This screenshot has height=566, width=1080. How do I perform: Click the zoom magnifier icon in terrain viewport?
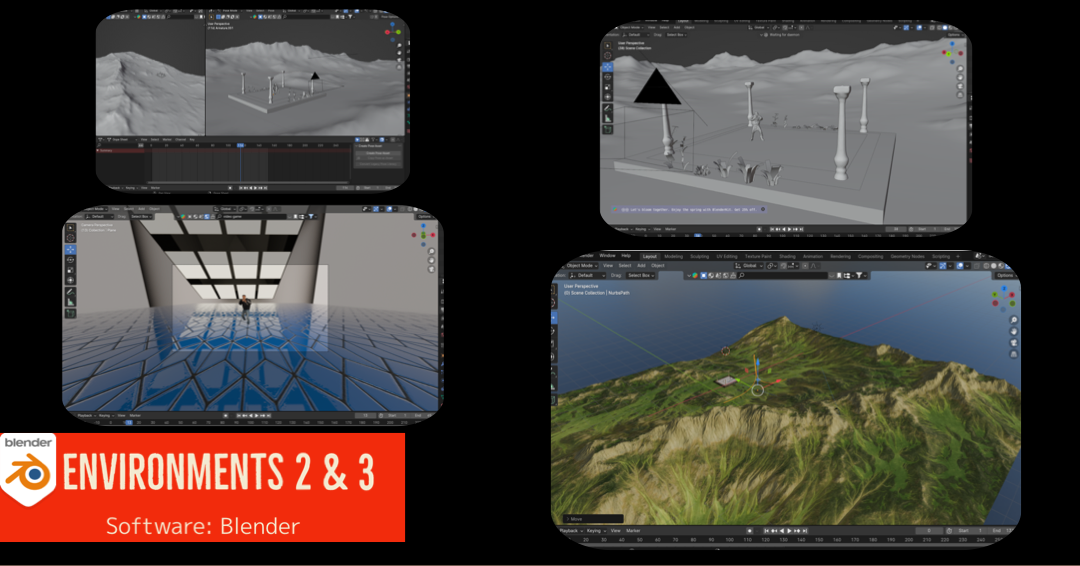coord(1014,320)
